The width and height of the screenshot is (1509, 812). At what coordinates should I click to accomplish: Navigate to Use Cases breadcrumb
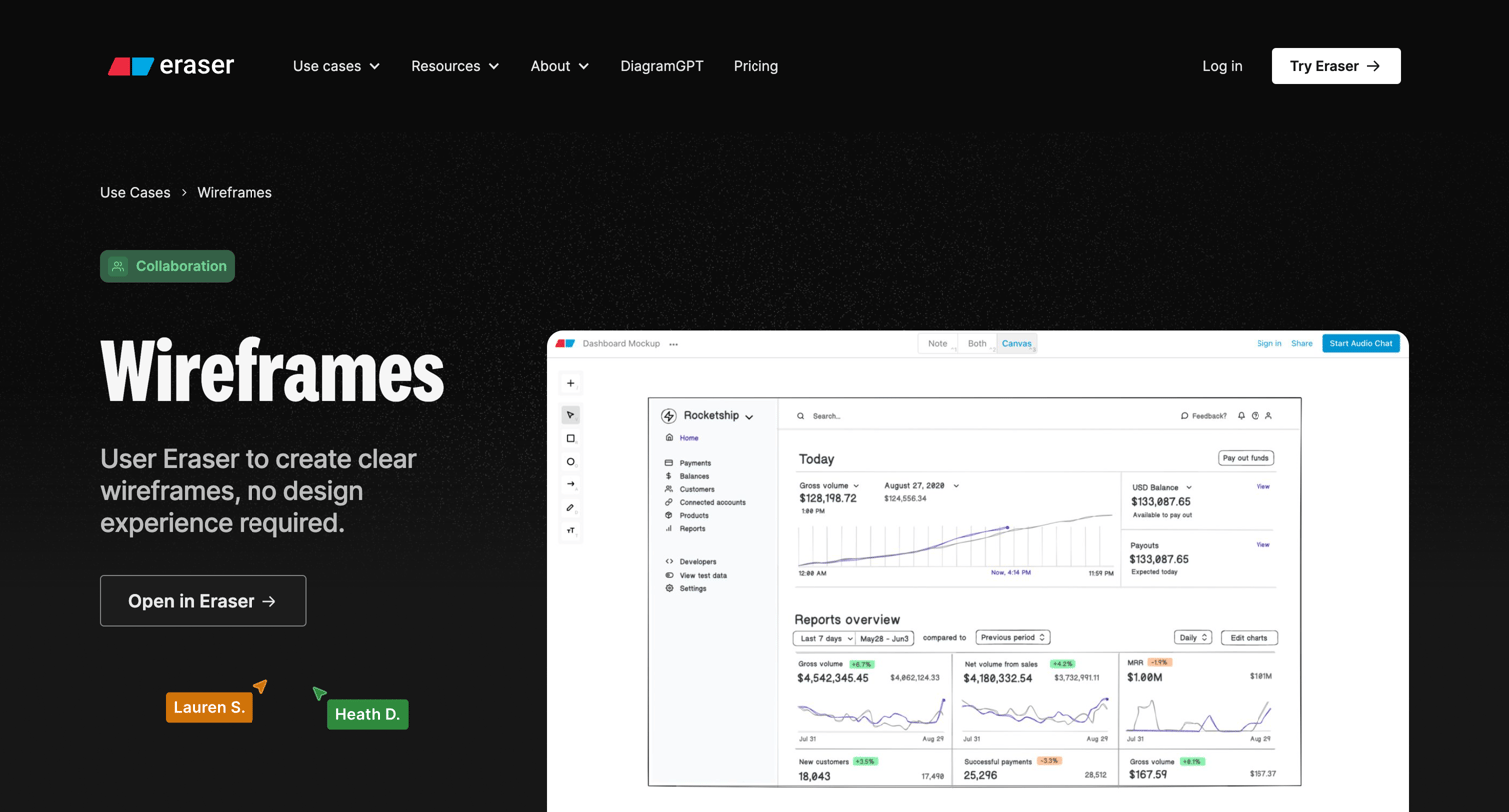pos(135,192)
